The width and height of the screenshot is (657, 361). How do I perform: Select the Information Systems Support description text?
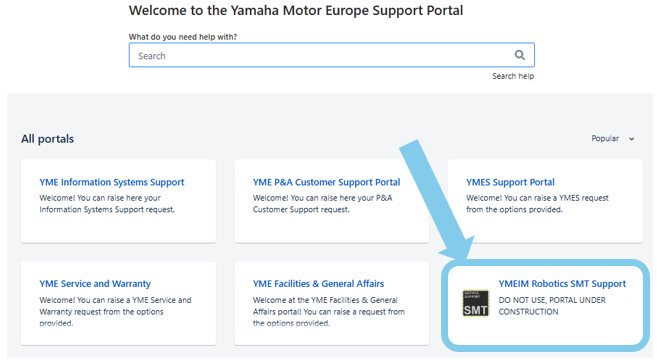click(107, 204)
